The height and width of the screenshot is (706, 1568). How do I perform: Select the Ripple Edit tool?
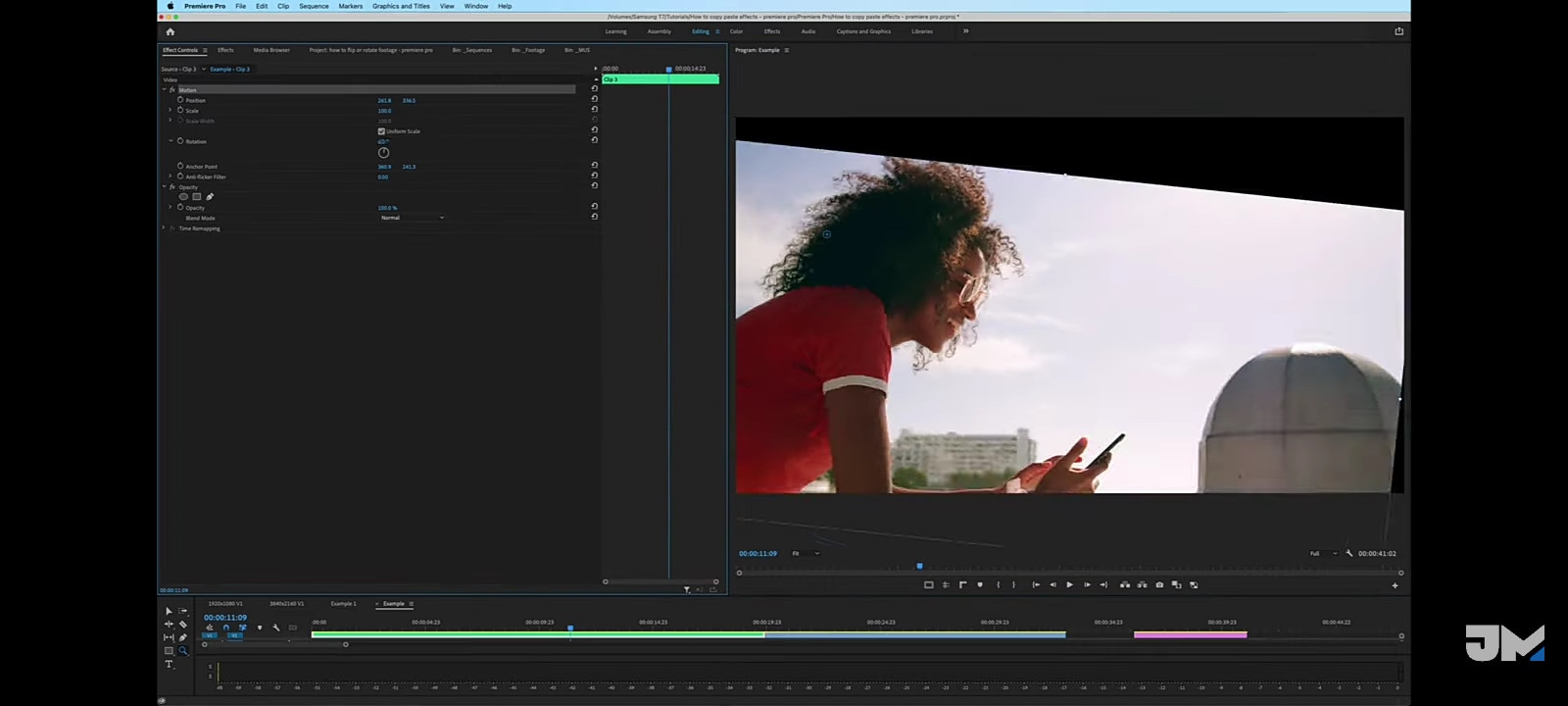coord(169,624)
